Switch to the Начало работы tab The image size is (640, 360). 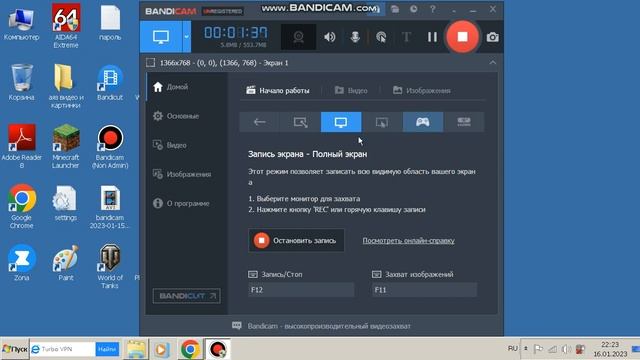pos(278,90)
